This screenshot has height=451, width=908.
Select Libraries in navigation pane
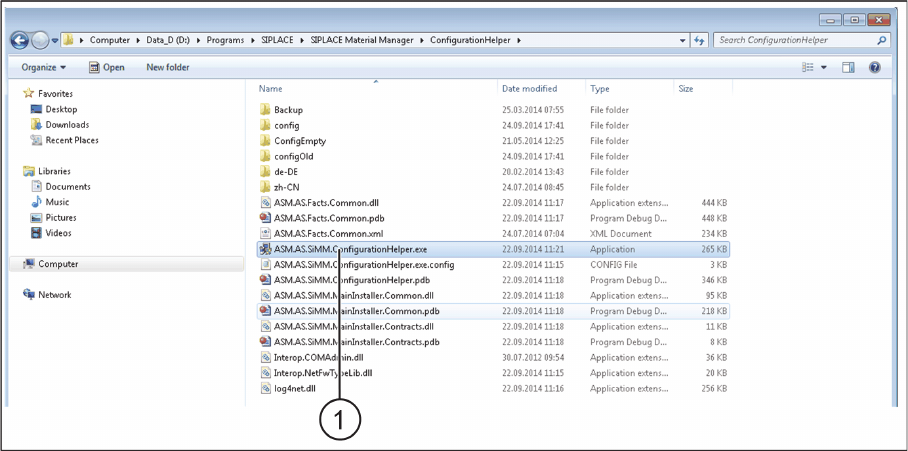(47, 171)
